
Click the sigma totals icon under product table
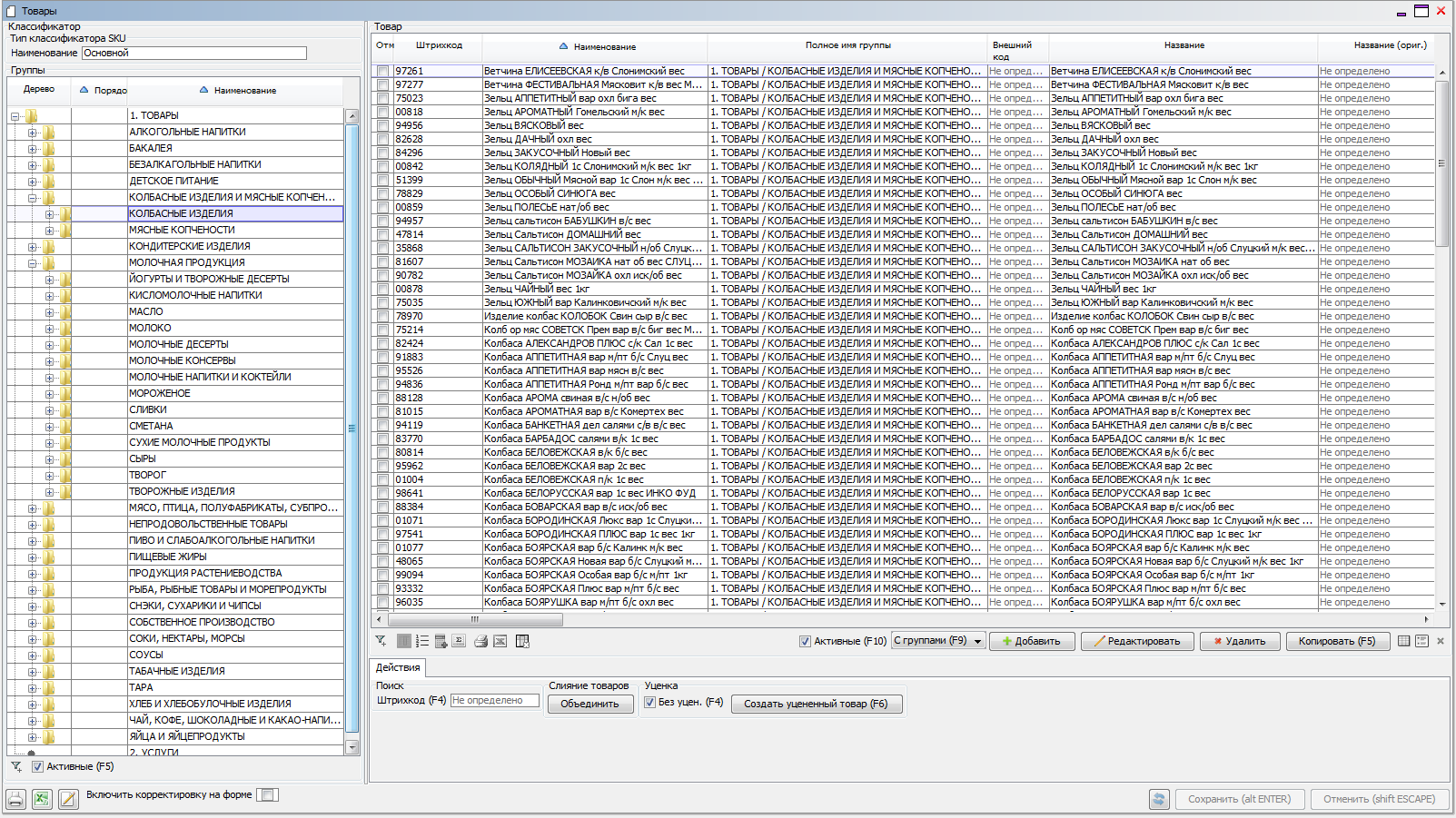[x=459, y=641]
